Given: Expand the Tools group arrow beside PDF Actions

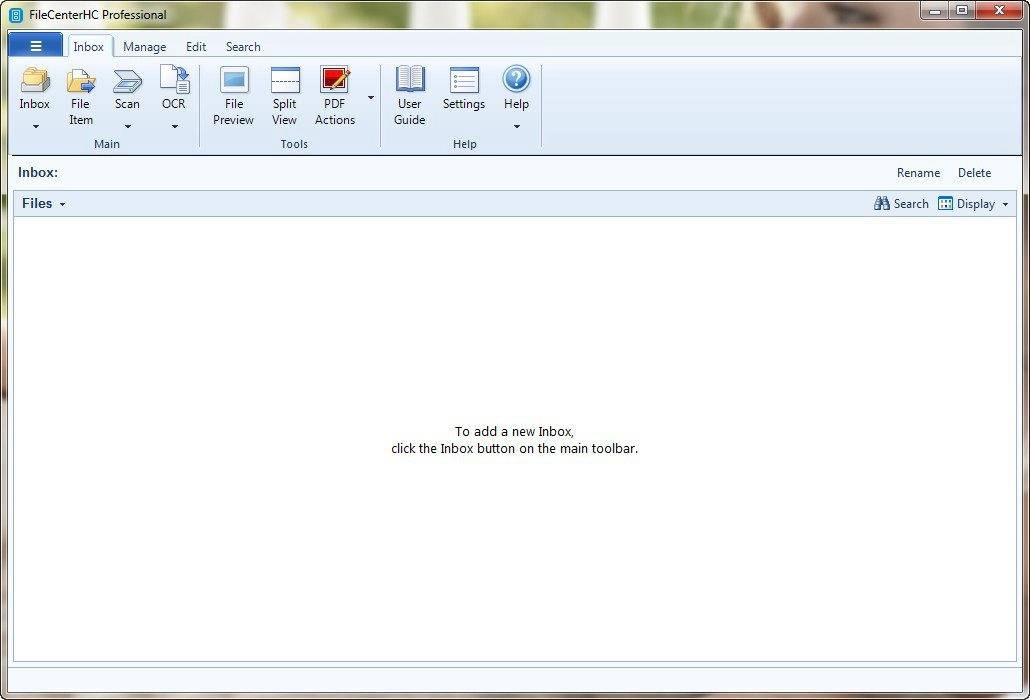Looking at the screenshot, I should [x=370, y=98].
